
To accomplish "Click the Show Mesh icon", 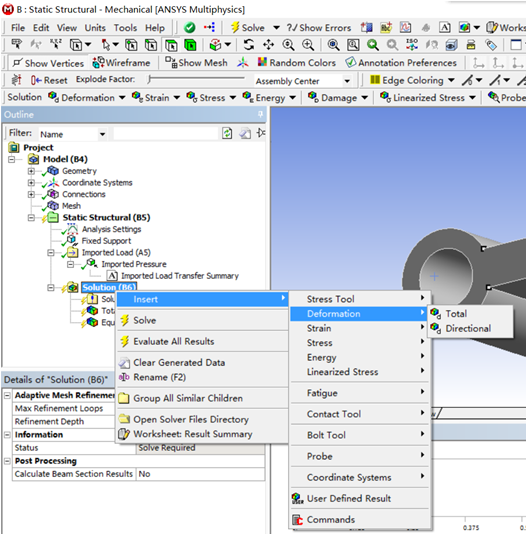I will coord(171,62).
